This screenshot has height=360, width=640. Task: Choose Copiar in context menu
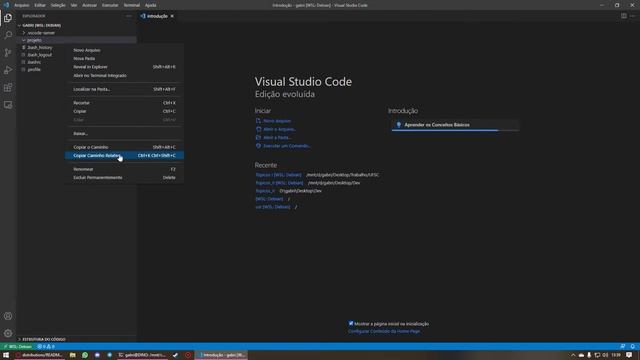pos(124,111)
